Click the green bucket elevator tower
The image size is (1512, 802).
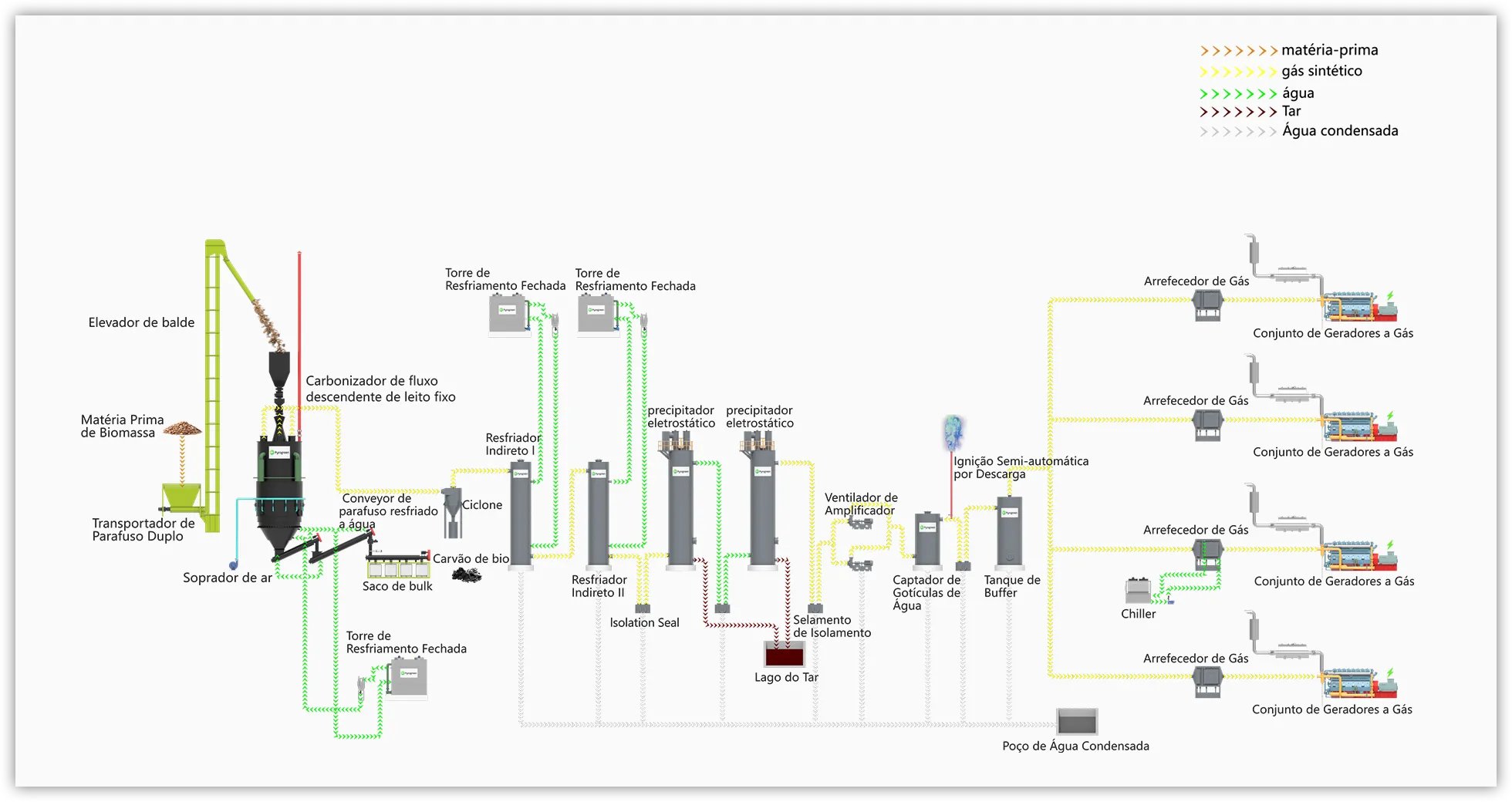click(212, 386)
